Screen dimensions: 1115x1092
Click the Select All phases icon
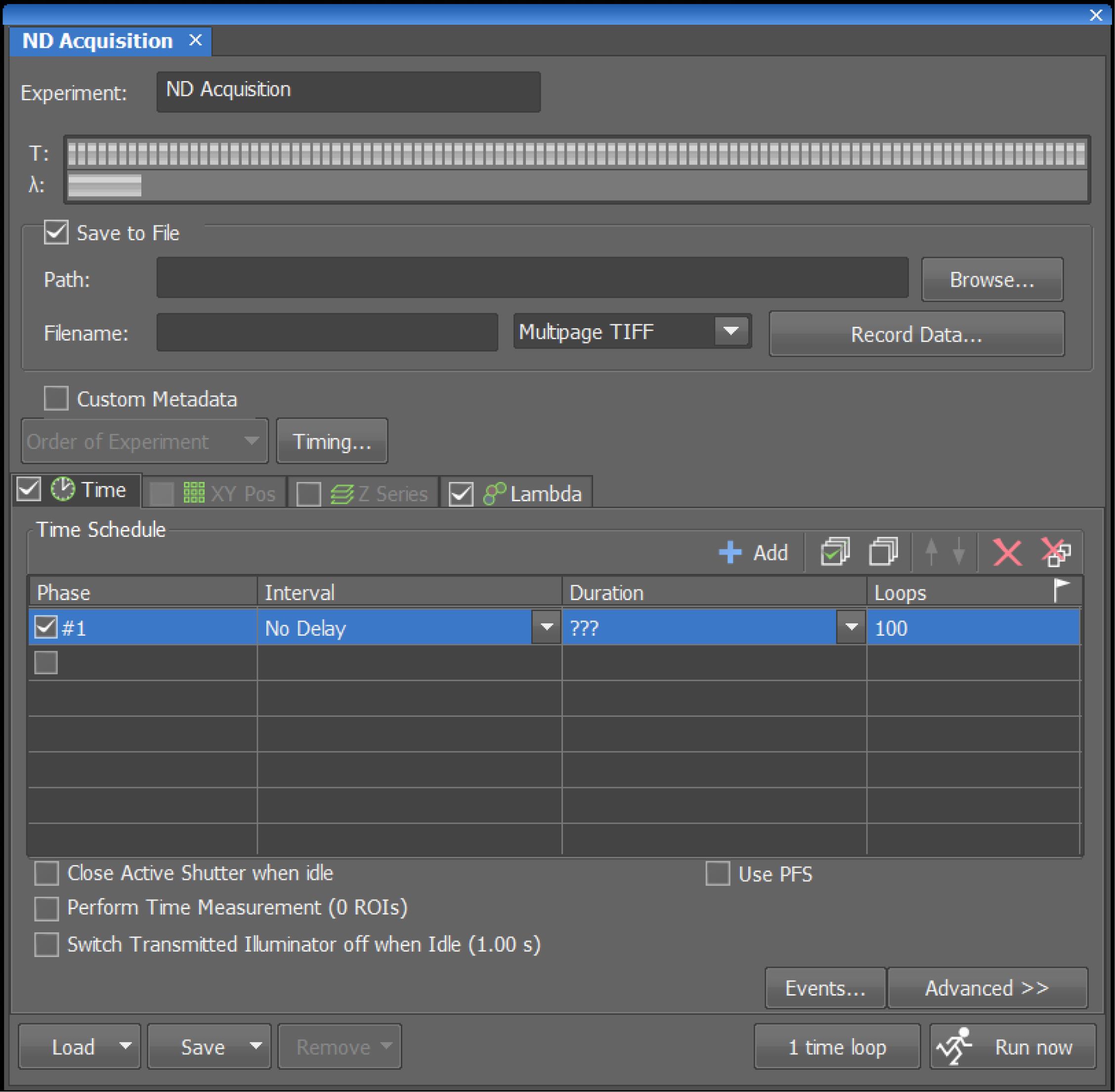point(835,552)
